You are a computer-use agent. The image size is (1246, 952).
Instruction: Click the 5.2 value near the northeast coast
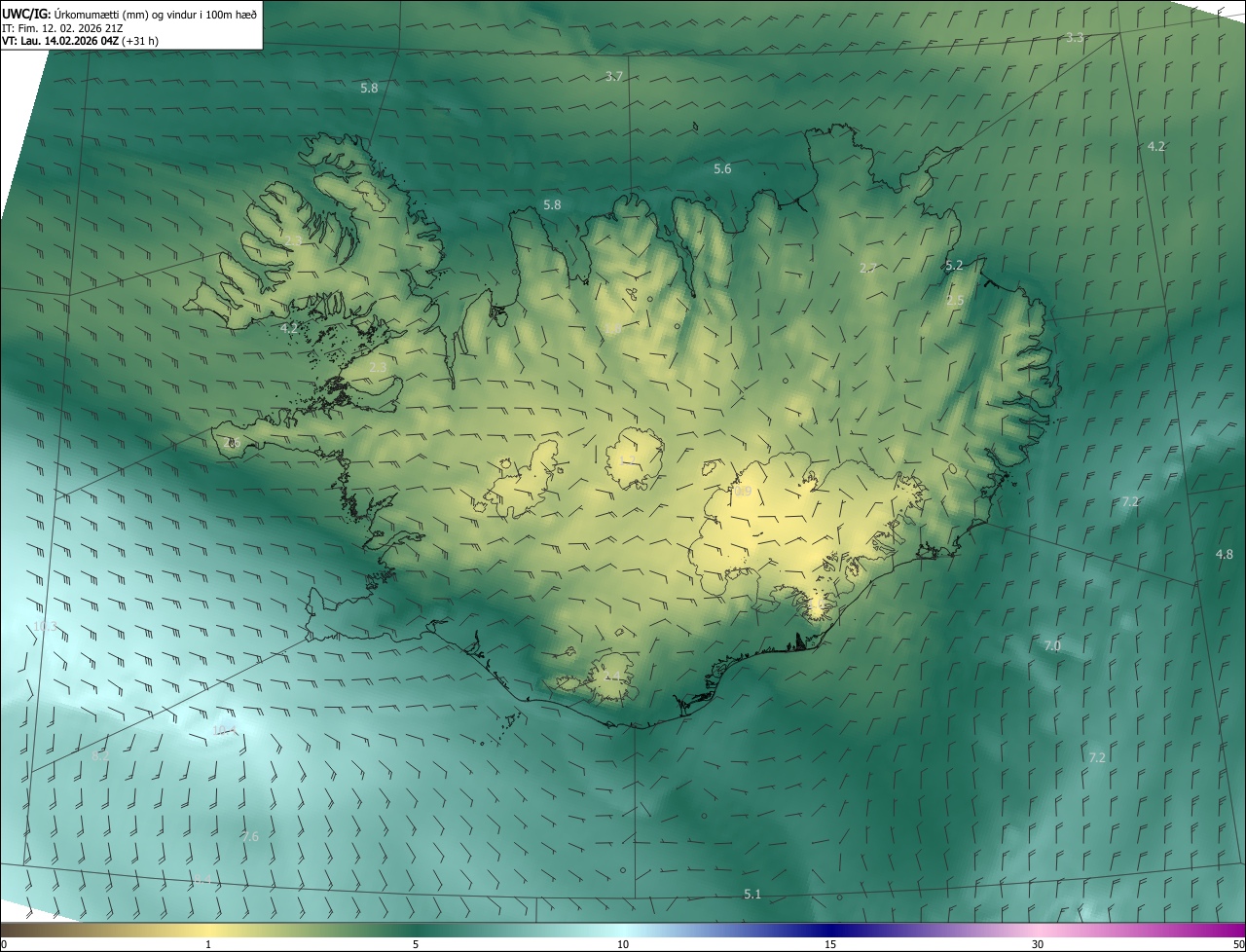click(954, 265)
